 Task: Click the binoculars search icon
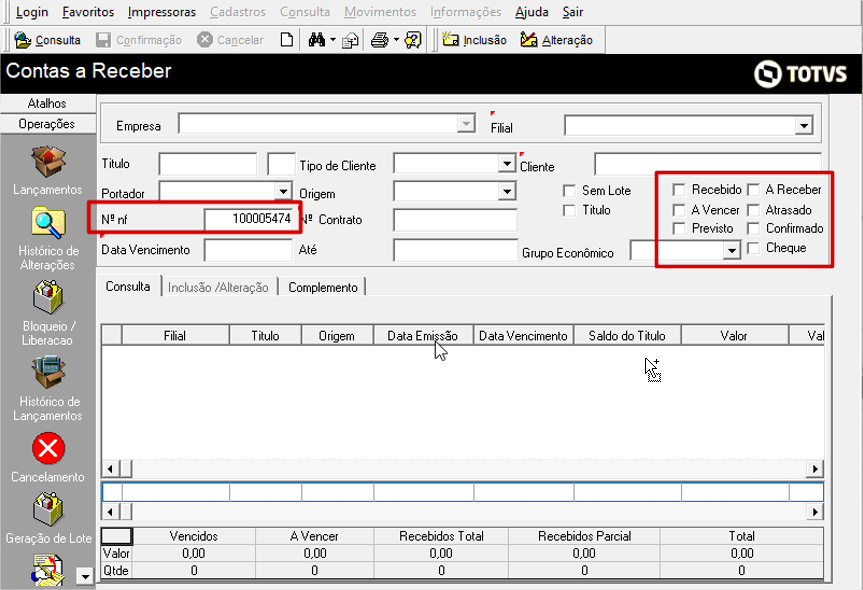click(316, 40)
